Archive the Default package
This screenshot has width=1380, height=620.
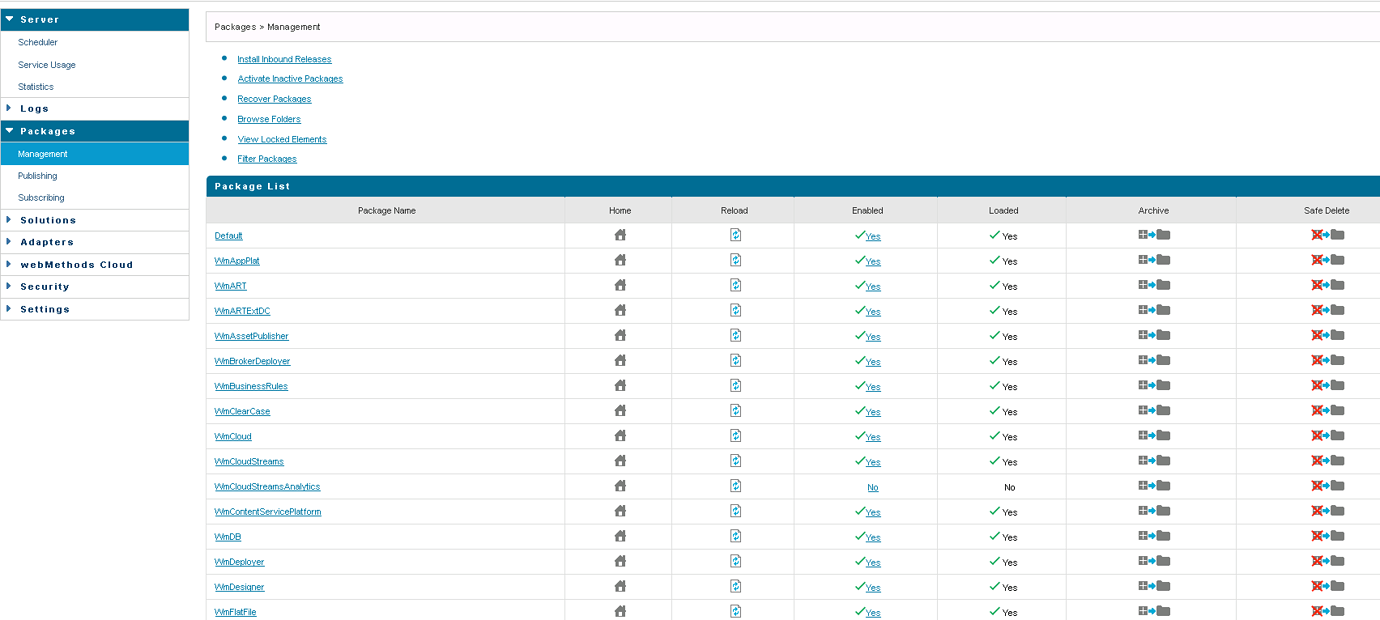pos(1154,235)
